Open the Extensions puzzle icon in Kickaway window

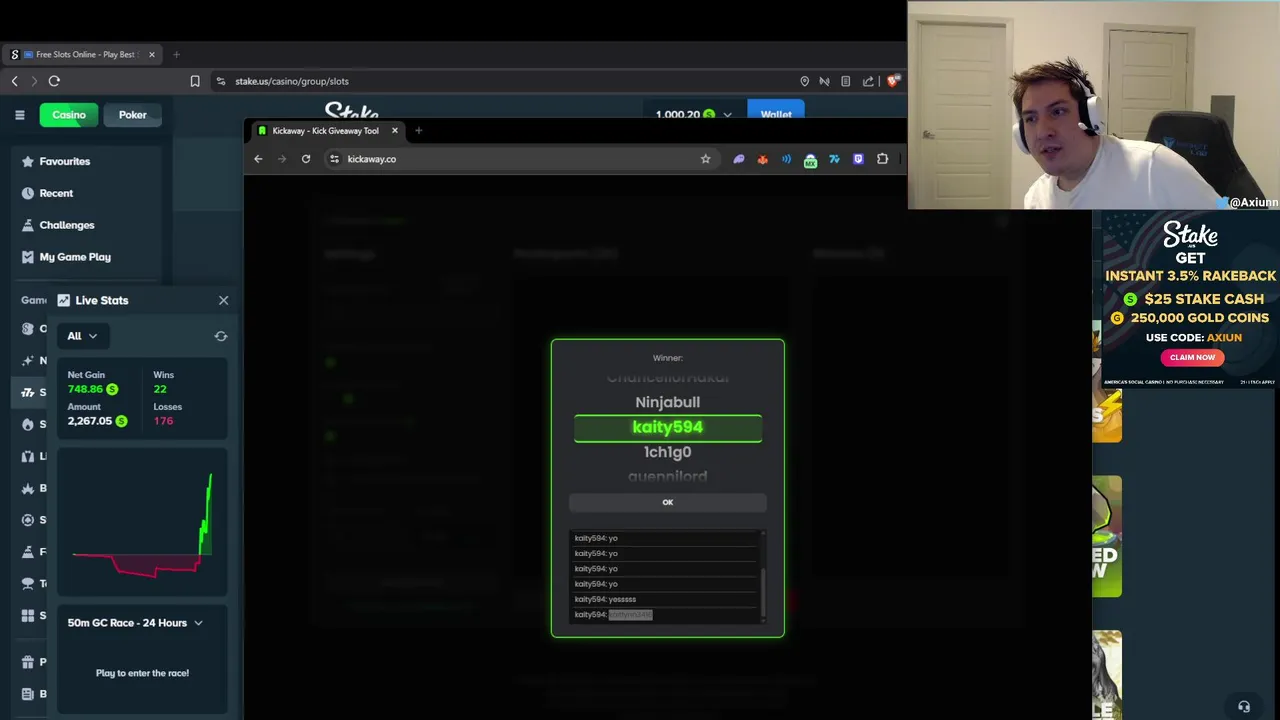click(882, 159)
